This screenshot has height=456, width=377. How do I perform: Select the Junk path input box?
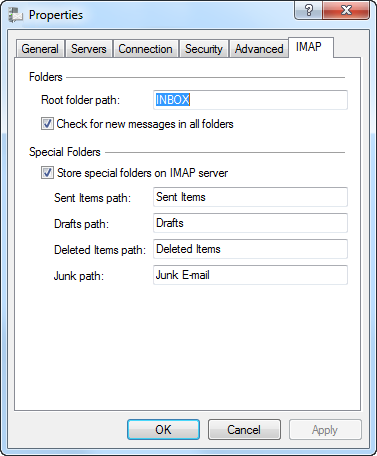(x=250, y=275)
